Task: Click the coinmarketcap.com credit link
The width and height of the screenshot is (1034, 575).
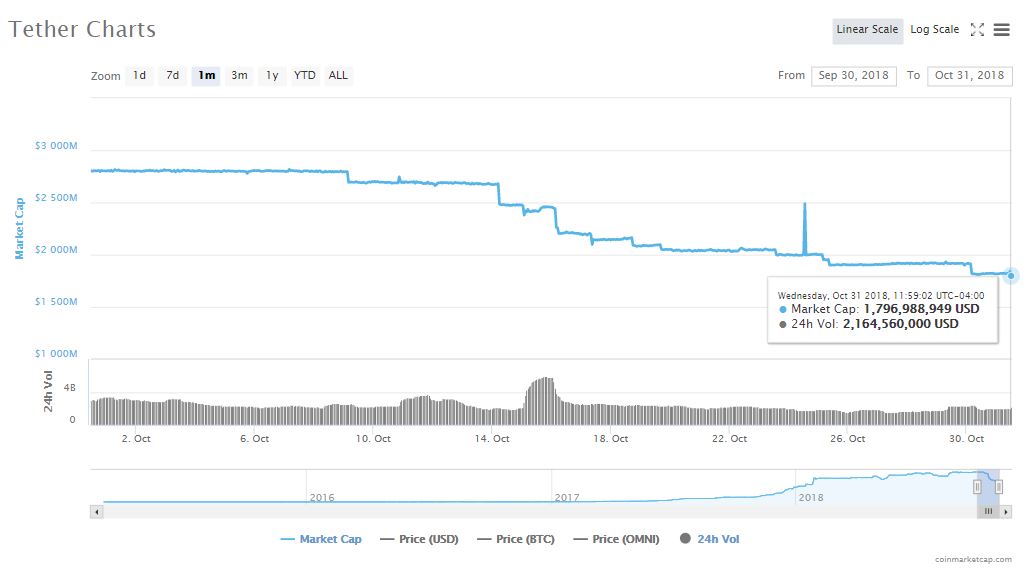Action: point(973,559)
